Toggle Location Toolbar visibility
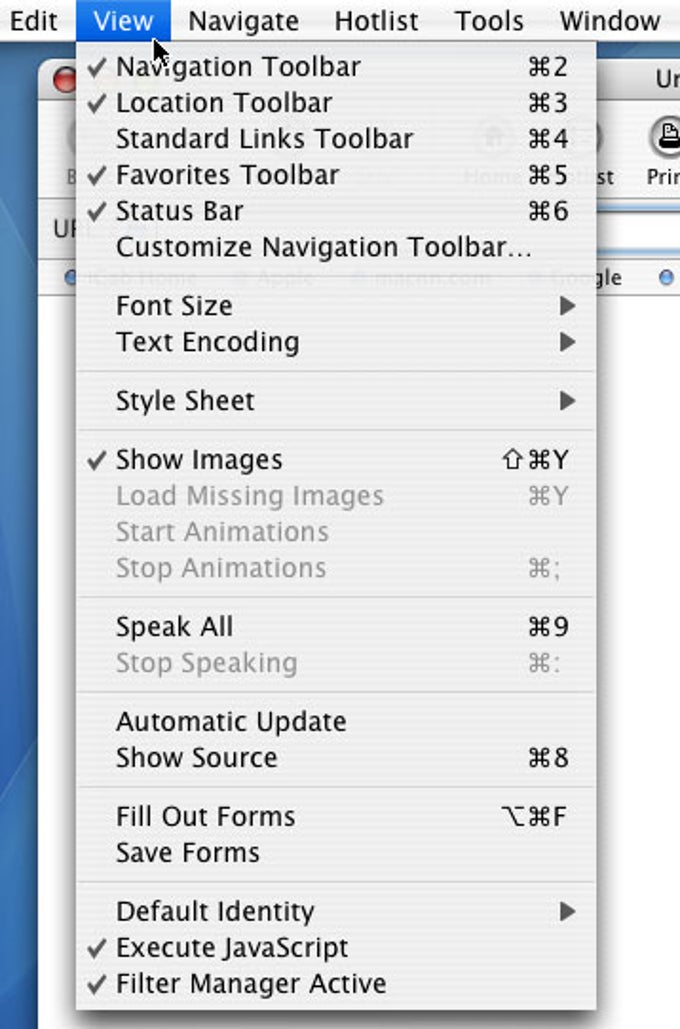The height and width of the screenshot is (1029, 680). [336, 103]
